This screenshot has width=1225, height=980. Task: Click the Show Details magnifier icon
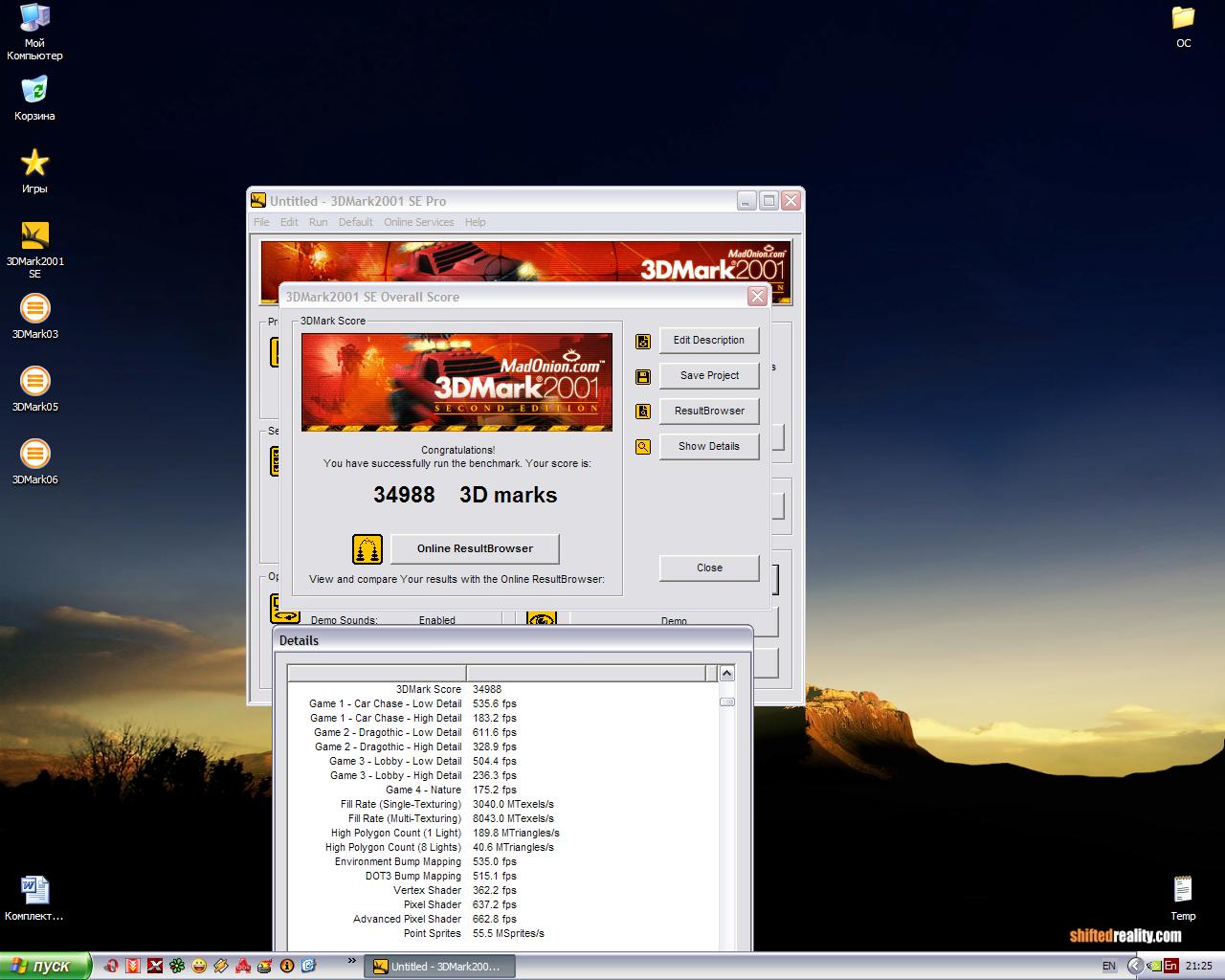[x=643, y=447]
